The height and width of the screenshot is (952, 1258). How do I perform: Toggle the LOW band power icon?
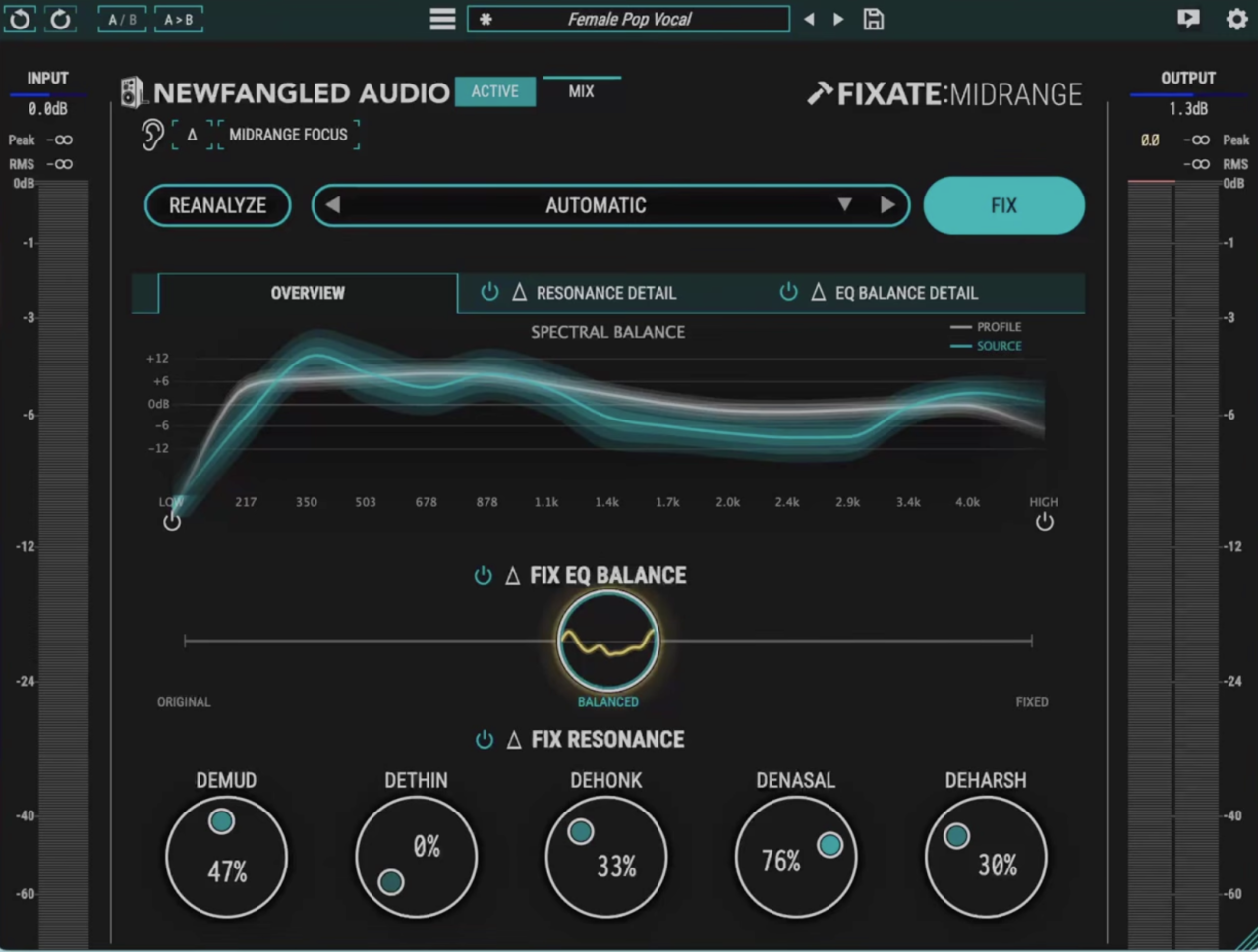tap(172, 522)
